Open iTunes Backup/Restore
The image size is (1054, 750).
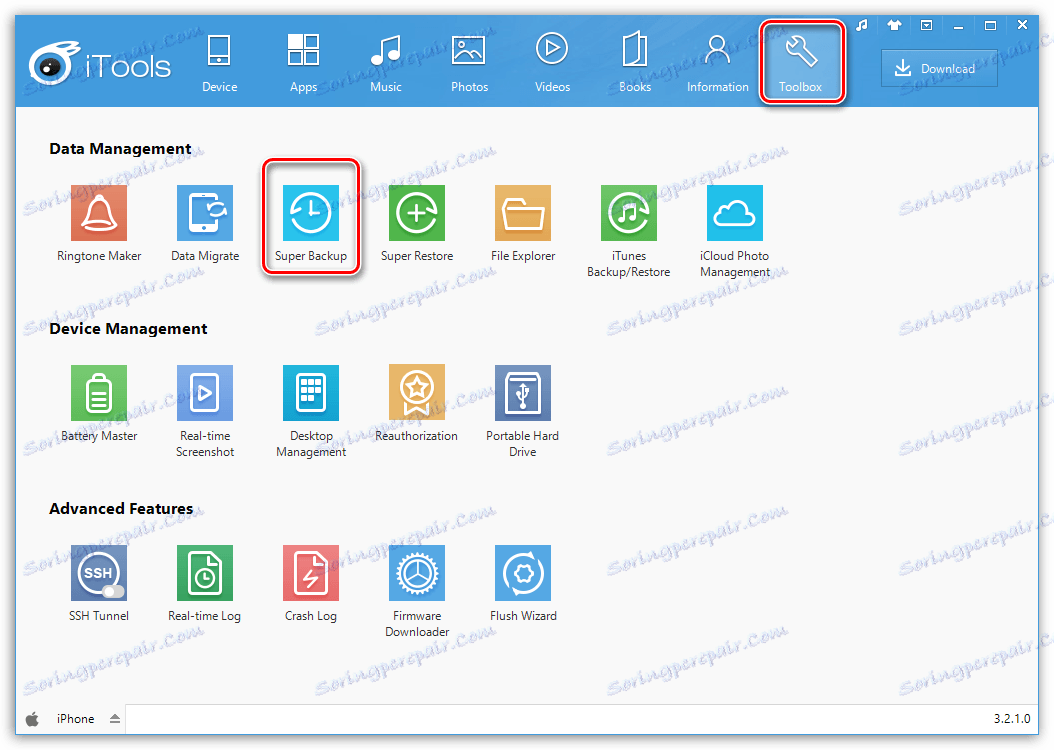tap(629, 213)
